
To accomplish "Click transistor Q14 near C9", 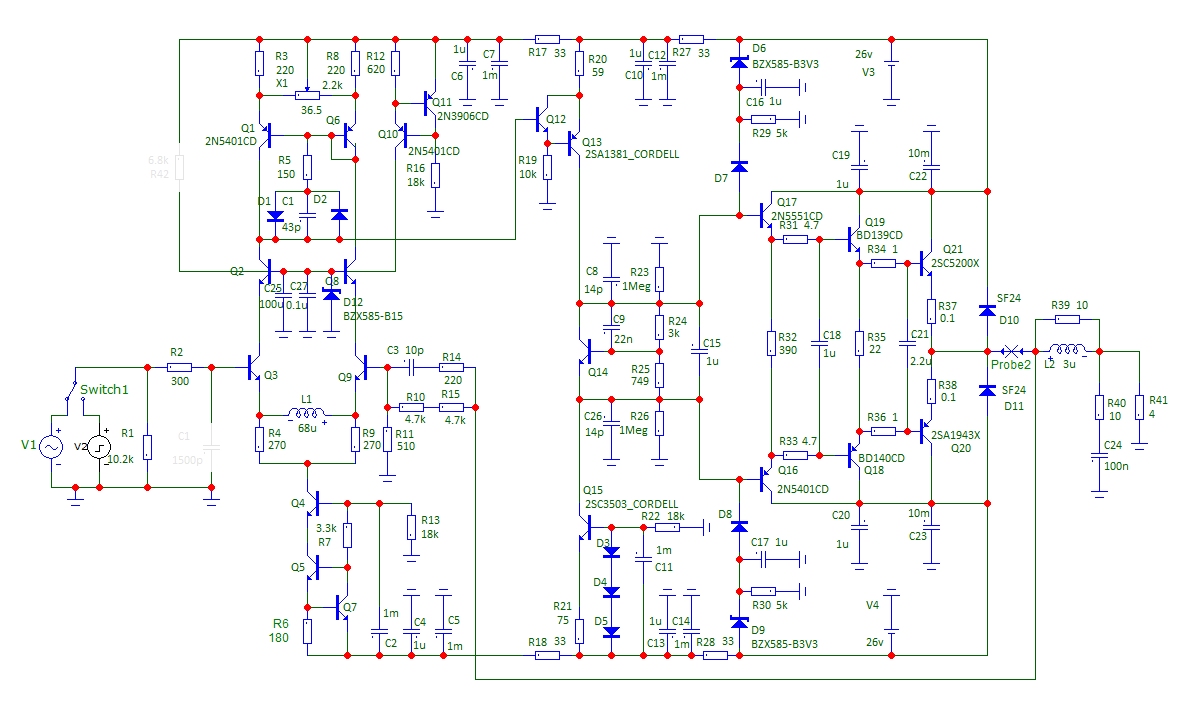I will pyautogui.click(x=585, y=351).
